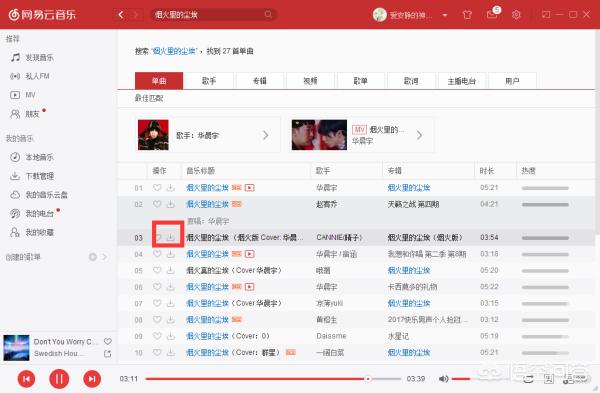
Task: Open song title link in row 07
Action: pos(207,303)
